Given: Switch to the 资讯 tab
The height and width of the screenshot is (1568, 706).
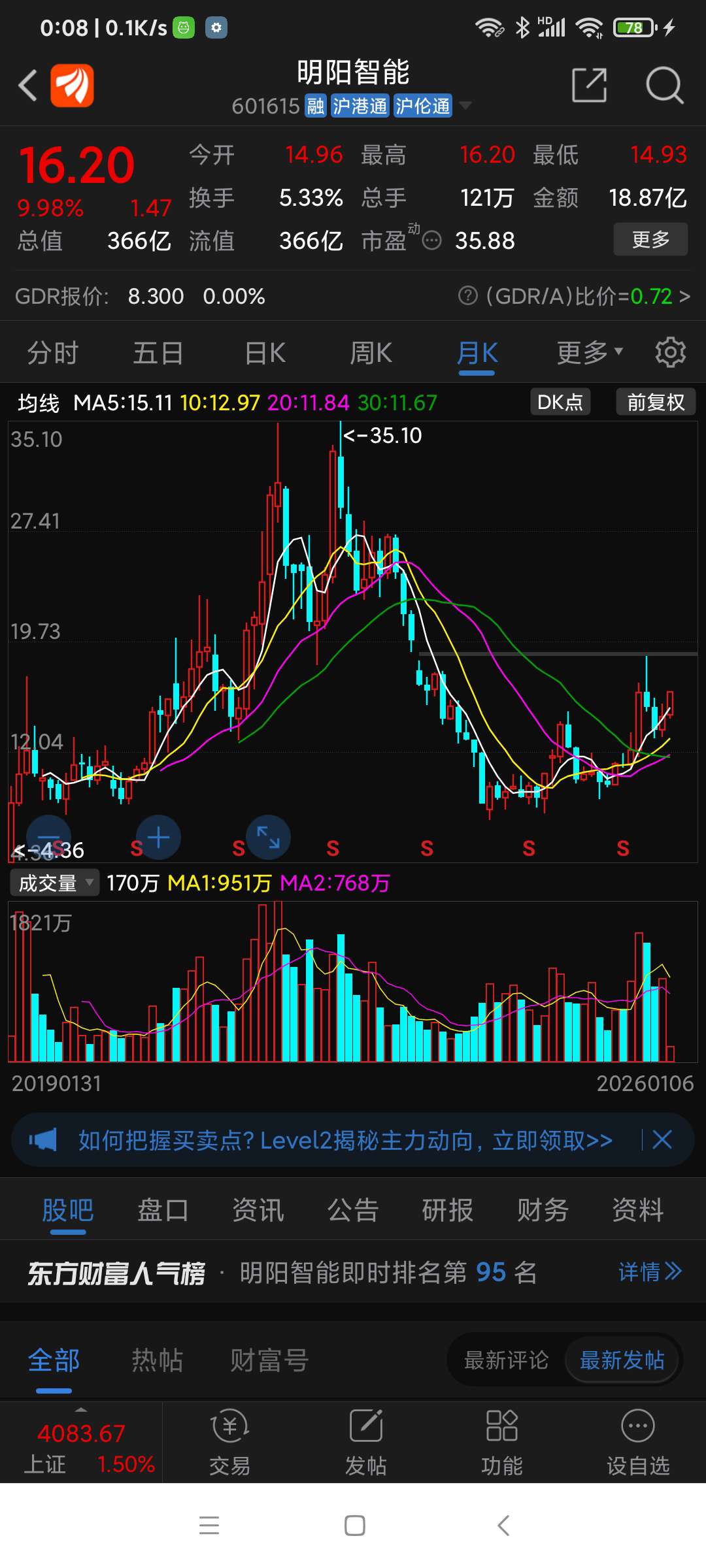Looking at the screenshot, I should coord(258,1211).
